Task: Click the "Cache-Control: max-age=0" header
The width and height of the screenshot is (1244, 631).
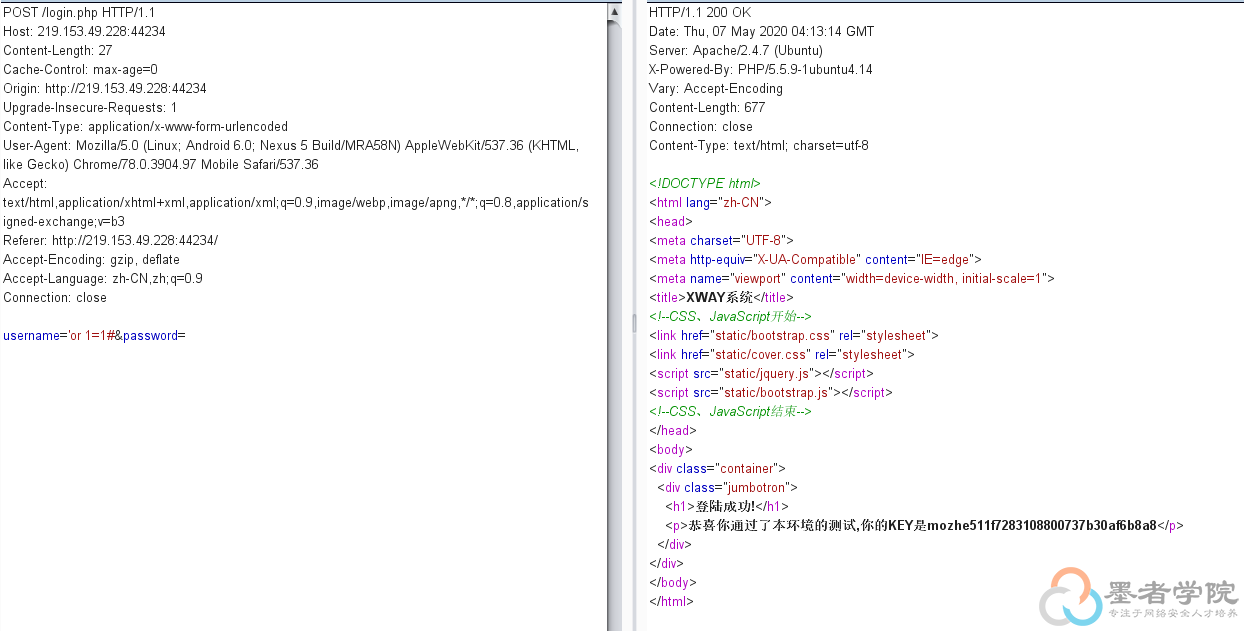Action: 80,69
